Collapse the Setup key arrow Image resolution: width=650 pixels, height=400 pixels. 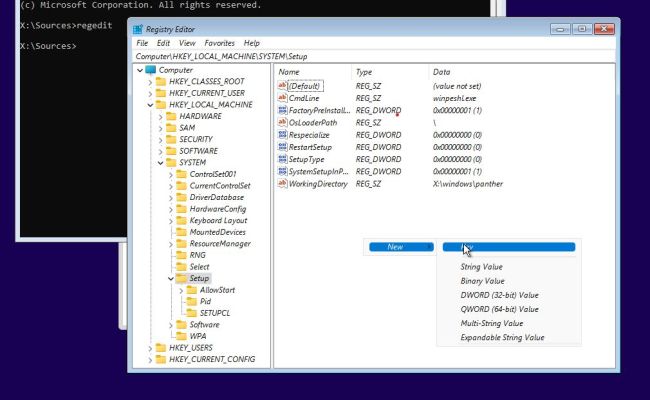tap(171, 279)
